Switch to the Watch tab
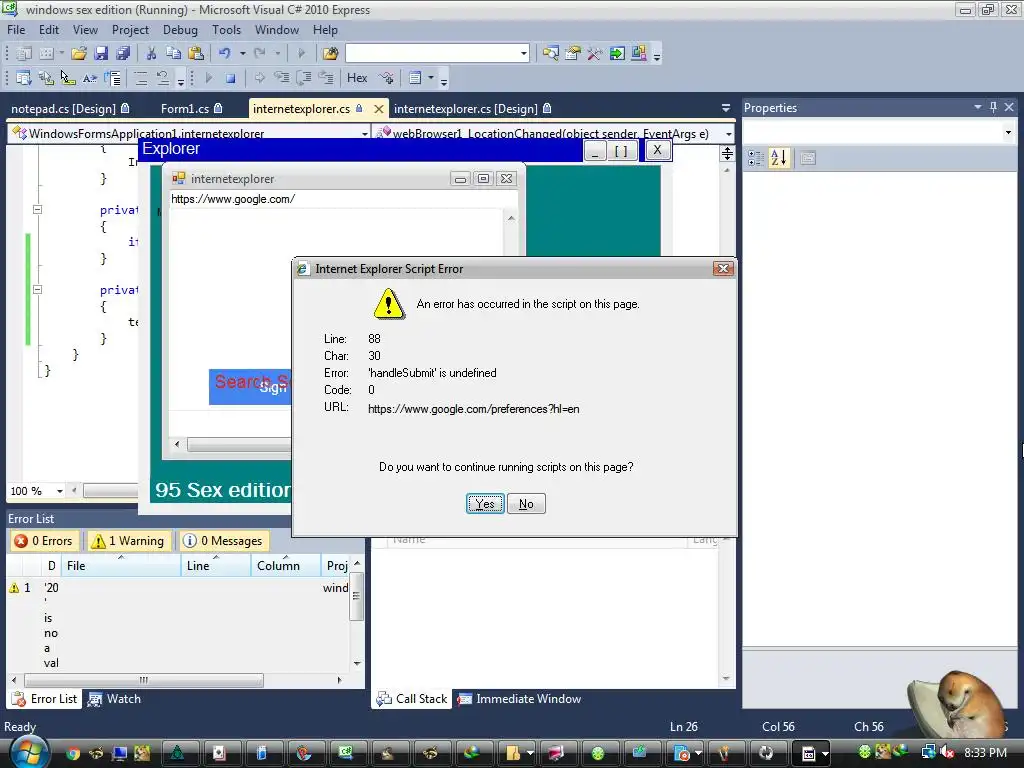Screen dimensions: 1024x768 click(x=115, y=699)
